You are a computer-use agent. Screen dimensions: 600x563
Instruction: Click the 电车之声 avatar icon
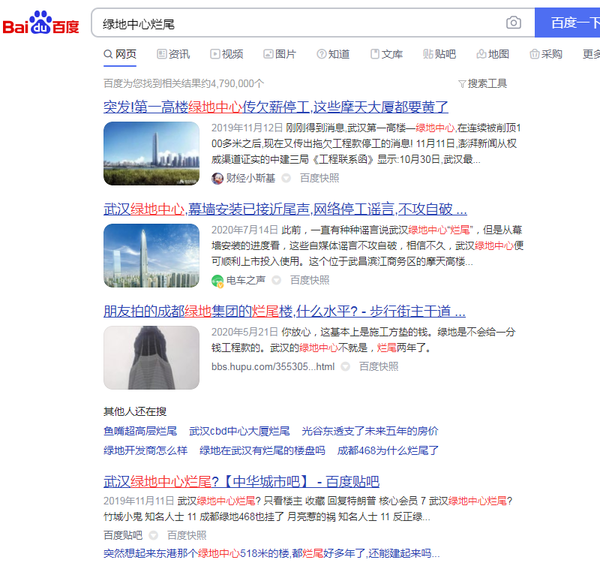(217, 281)
